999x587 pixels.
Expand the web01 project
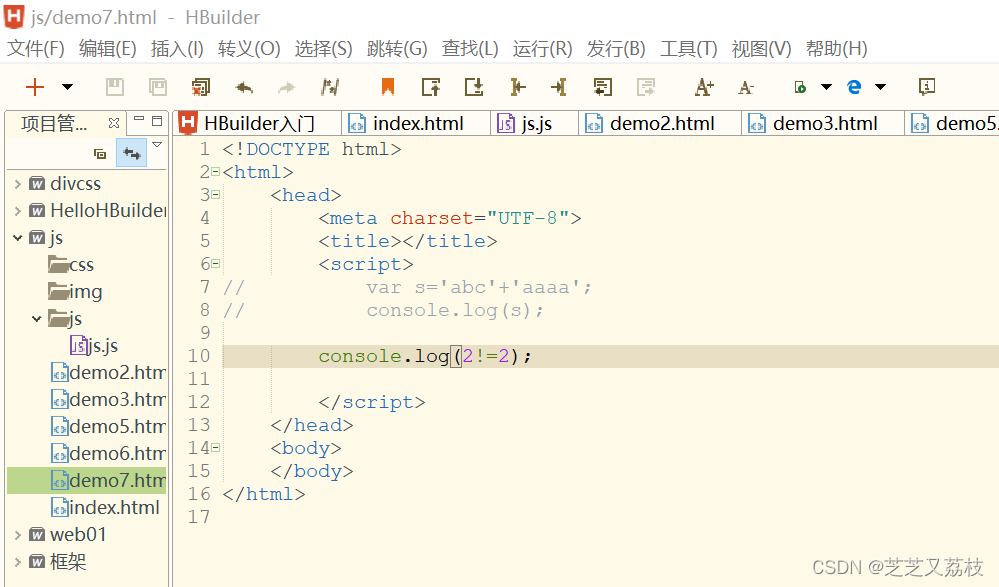point(18,535)
